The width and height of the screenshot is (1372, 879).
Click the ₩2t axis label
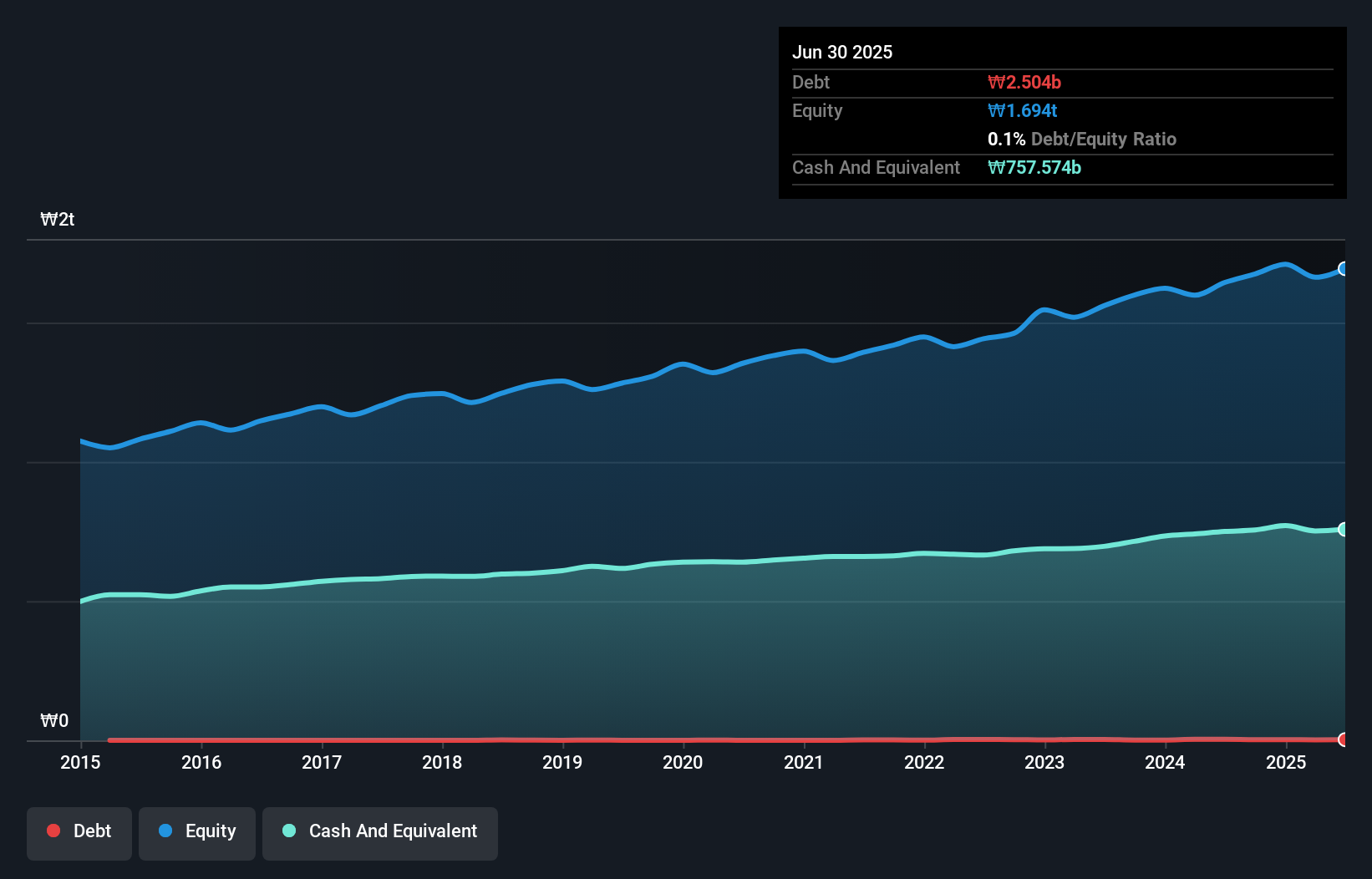(x=57, y=219)
